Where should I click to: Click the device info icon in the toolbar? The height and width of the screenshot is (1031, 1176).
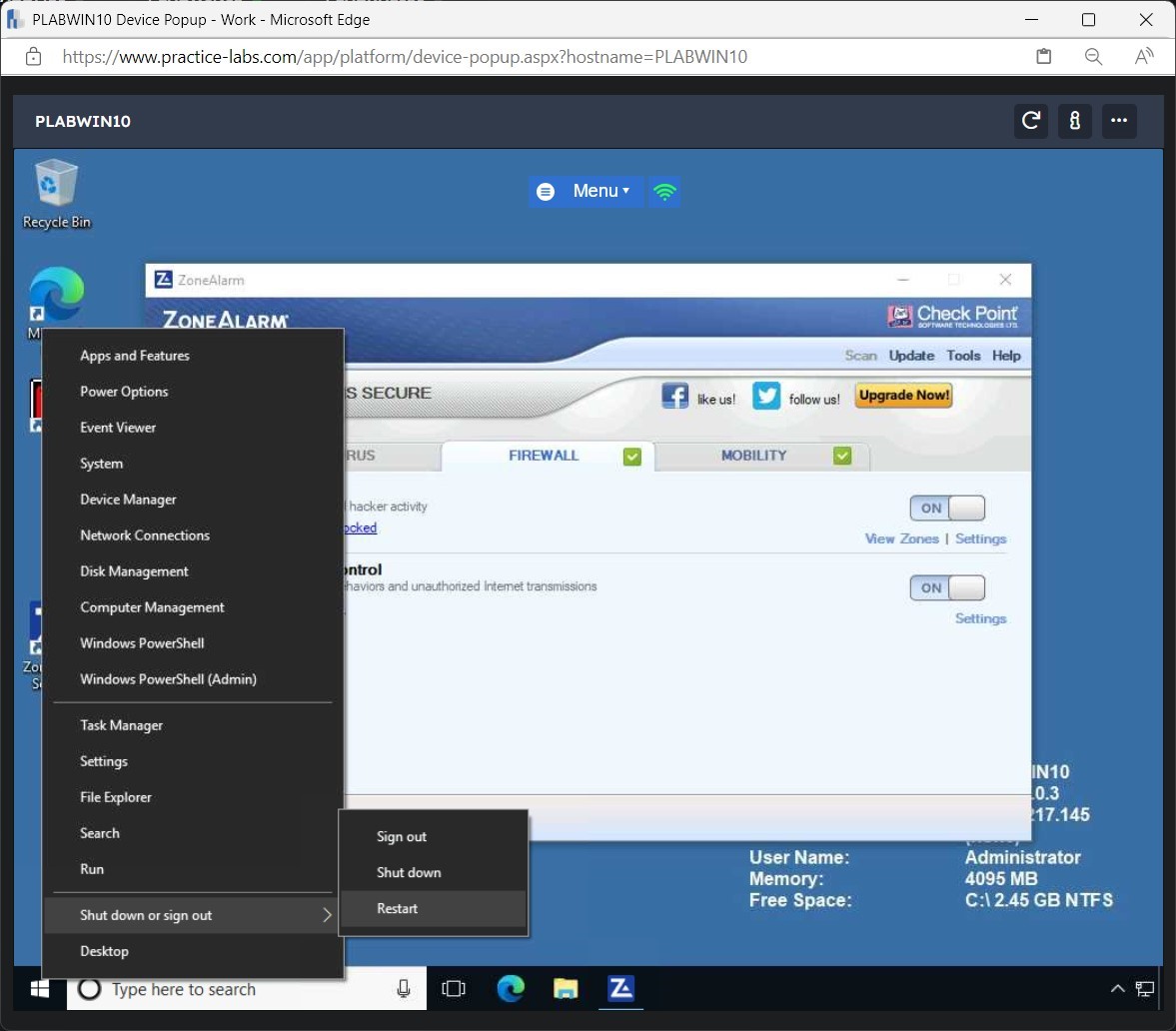pyautogui.click(x=1075, y=121)
